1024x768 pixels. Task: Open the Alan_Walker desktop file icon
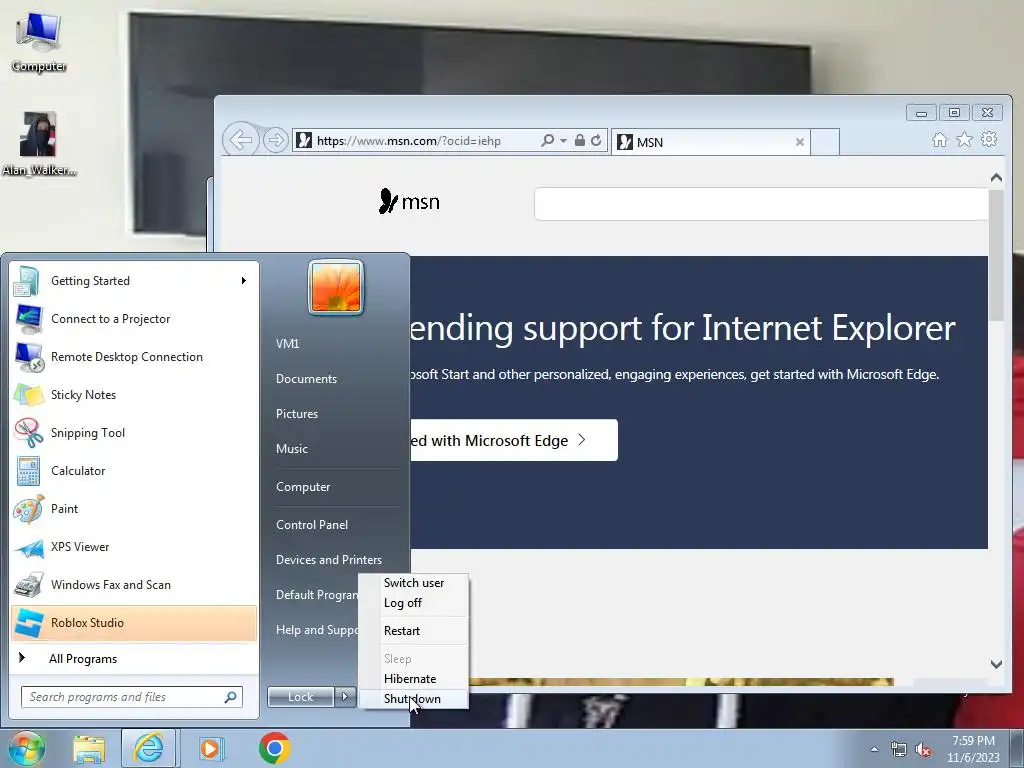[x=39, y=144]
